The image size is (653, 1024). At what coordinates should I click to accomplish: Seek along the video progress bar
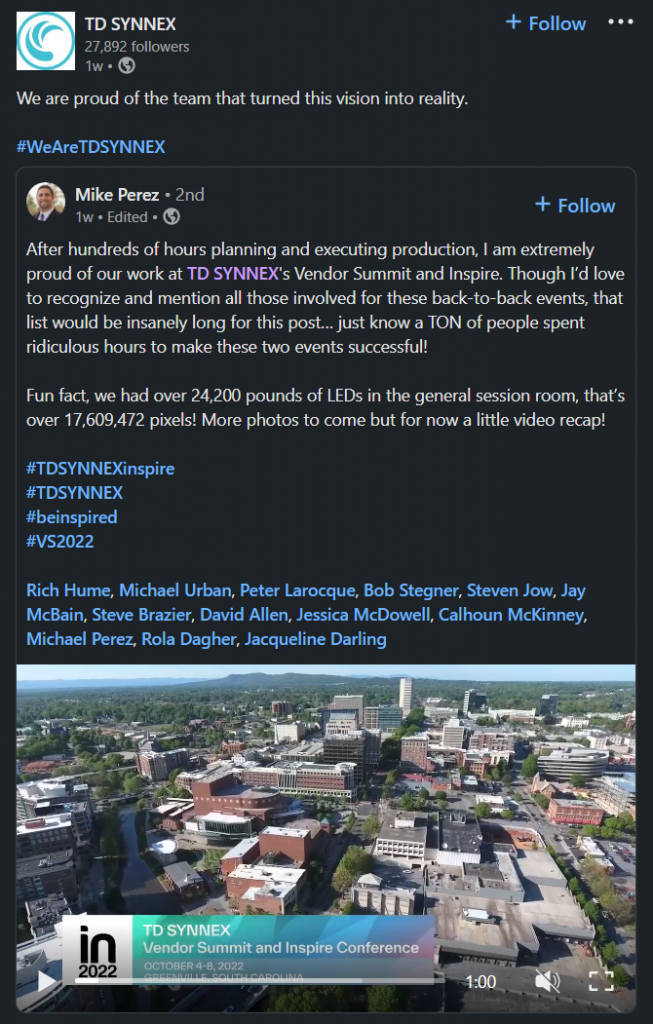point(250,981)
